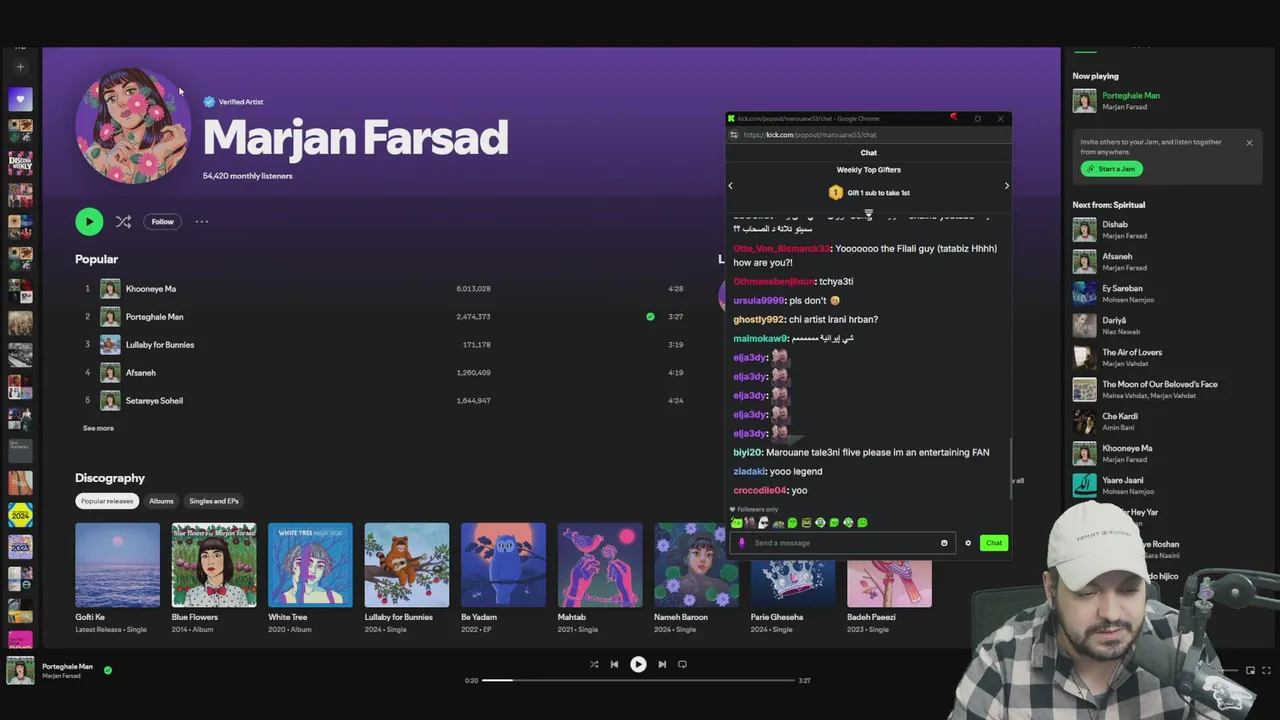Open Porteghale Man in Now playing section
This screenshot has width=1280, height=720.
[1131, 96]
